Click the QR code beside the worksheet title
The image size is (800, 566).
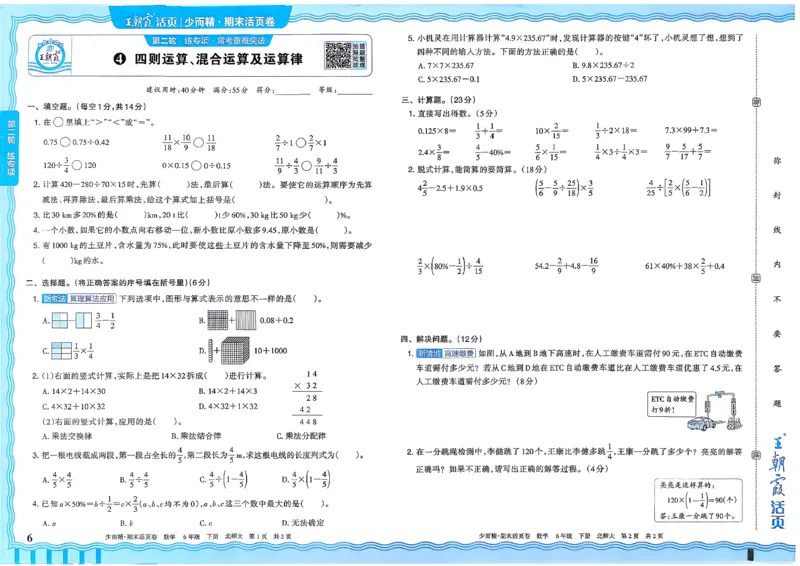pyautogui.click(x=338, y=56)
